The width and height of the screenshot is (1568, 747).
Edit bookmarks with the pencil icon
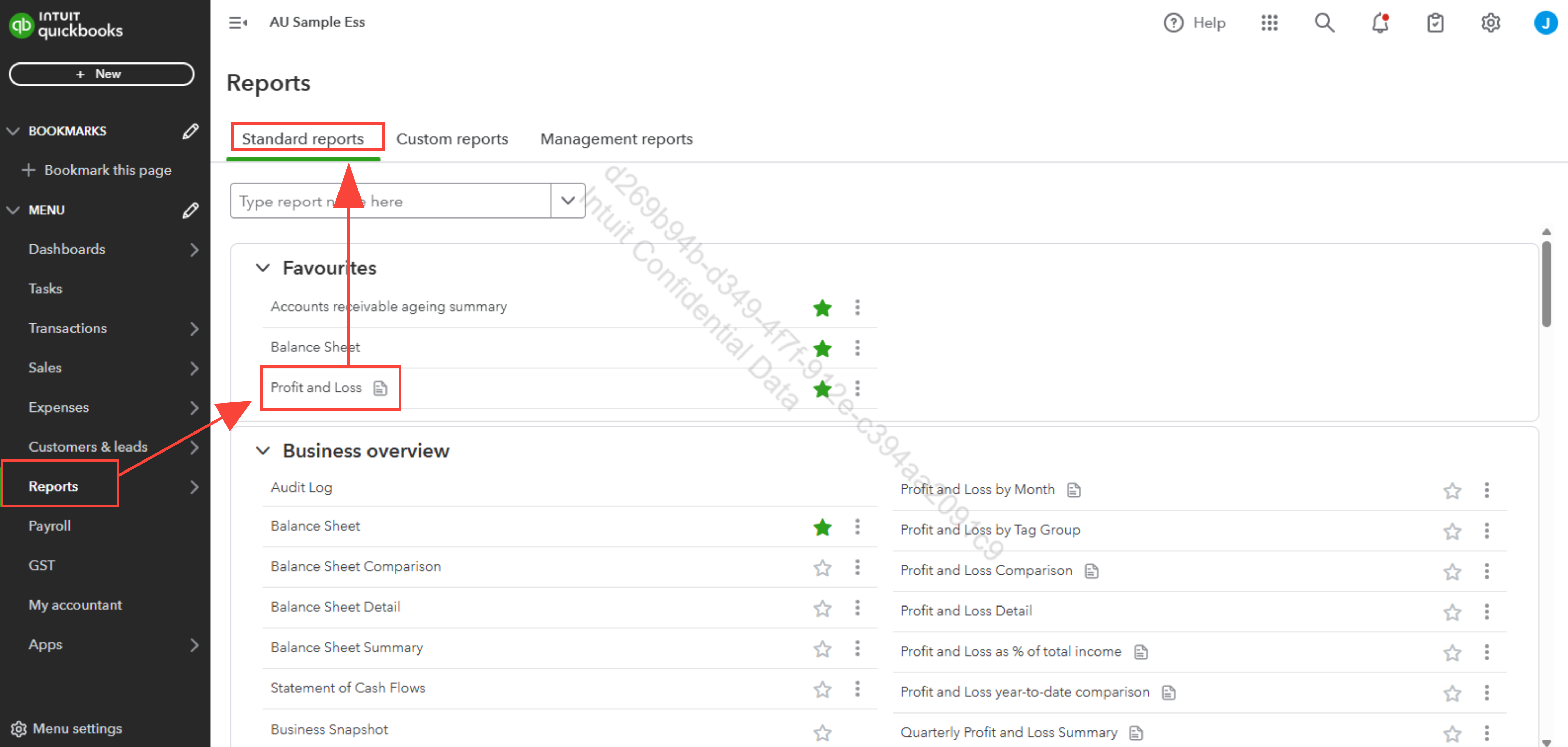(190, 131)
